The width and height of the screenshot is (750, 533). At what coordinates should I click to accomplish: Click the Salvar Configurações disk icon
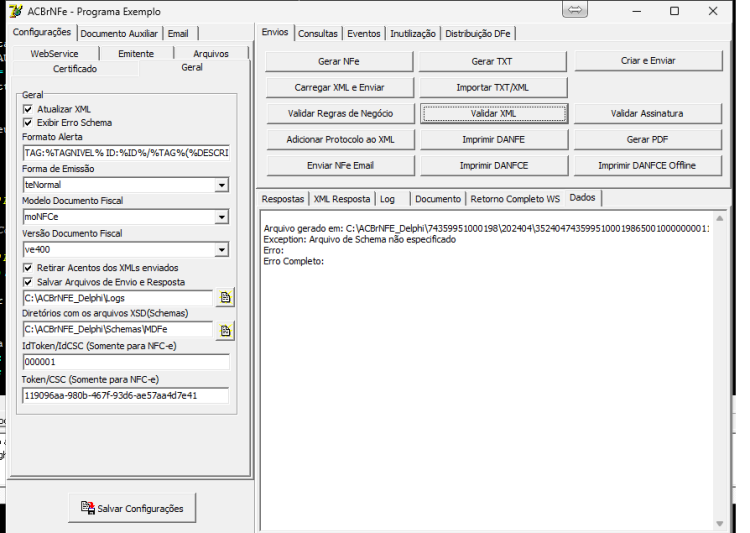pos(88,507)
